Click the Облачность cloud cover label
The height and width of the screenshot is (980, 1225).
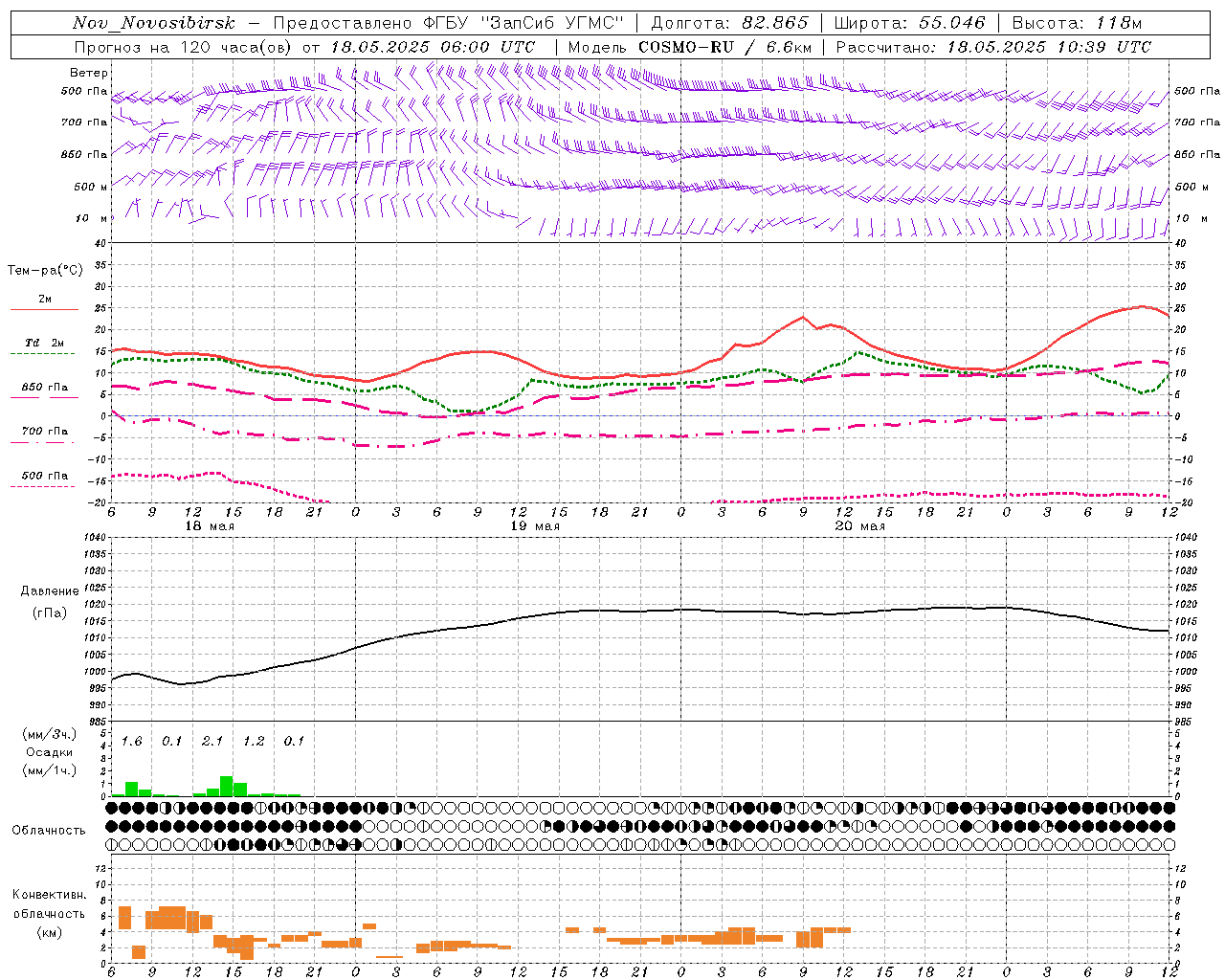click(49, 831)
